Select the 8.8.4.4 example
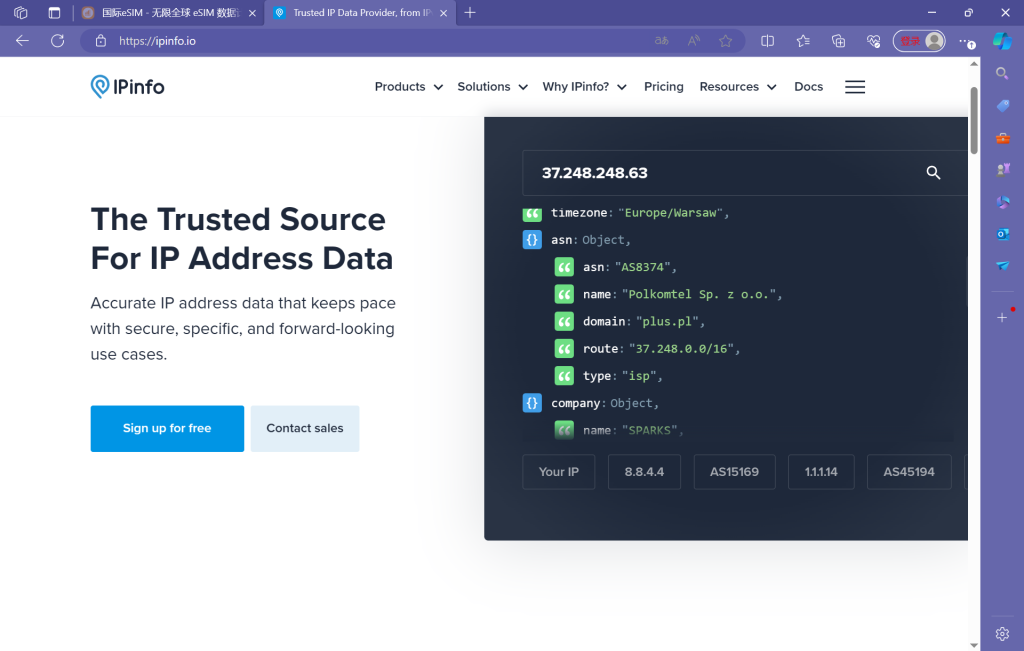1024x651 pixels. point(644,471)
